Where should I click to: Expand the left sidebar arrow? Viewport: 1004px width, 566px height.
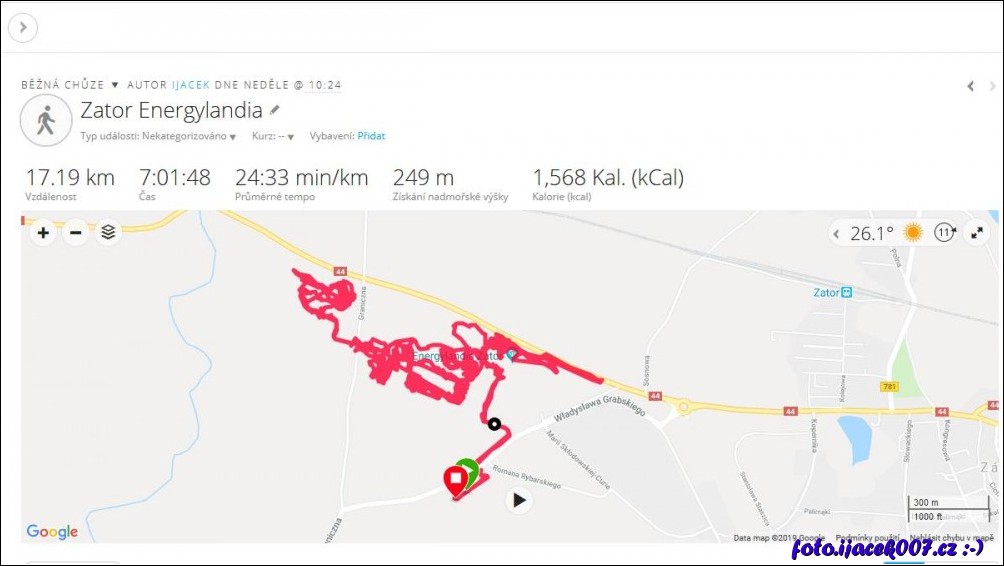click(x=22, y=27)
